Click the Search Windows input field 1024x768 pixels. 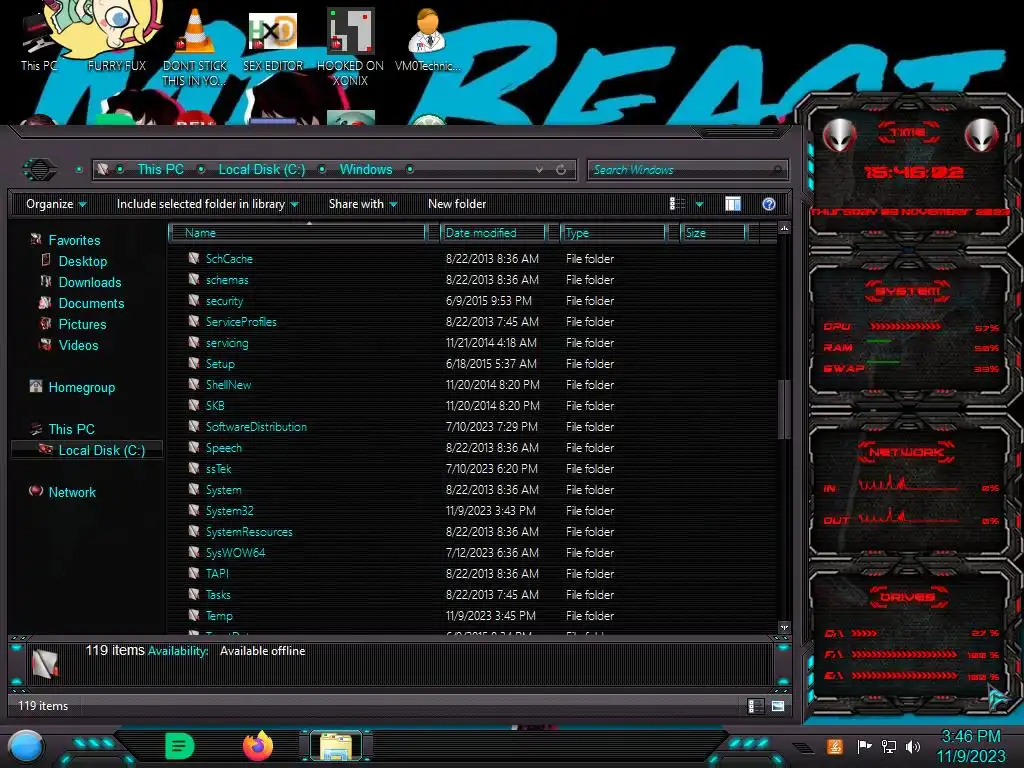(686, 170)
